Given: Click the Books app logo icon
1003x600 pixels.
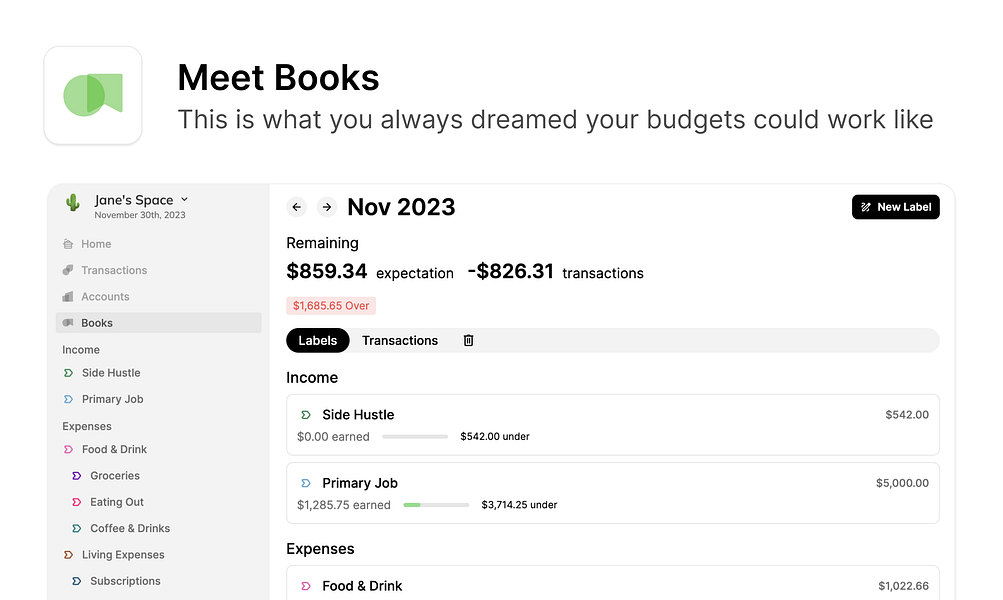Looking at the screenshot, I should 93,95.
